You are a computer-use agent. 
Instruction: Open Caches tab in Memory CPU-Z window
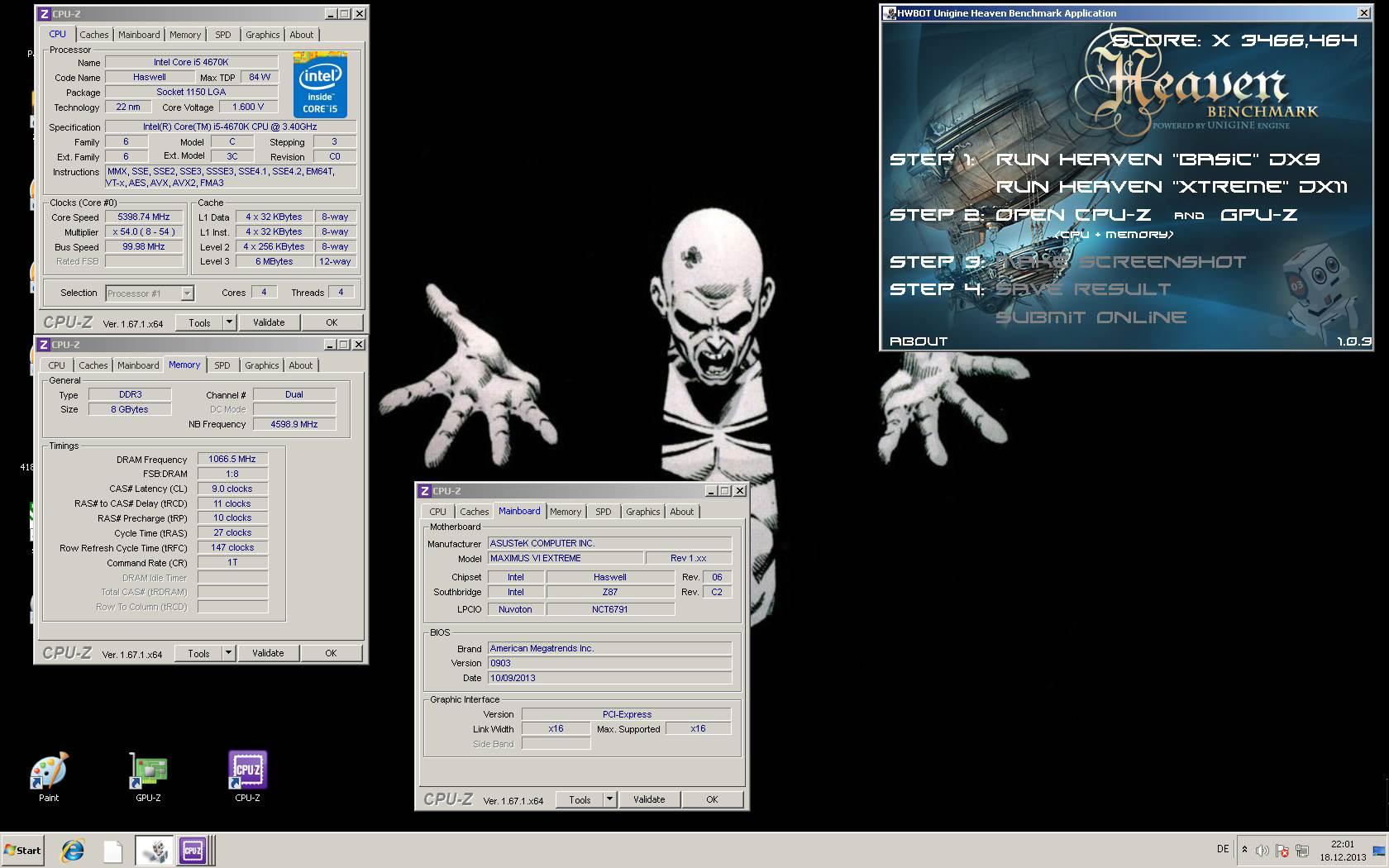pos(93,365)
